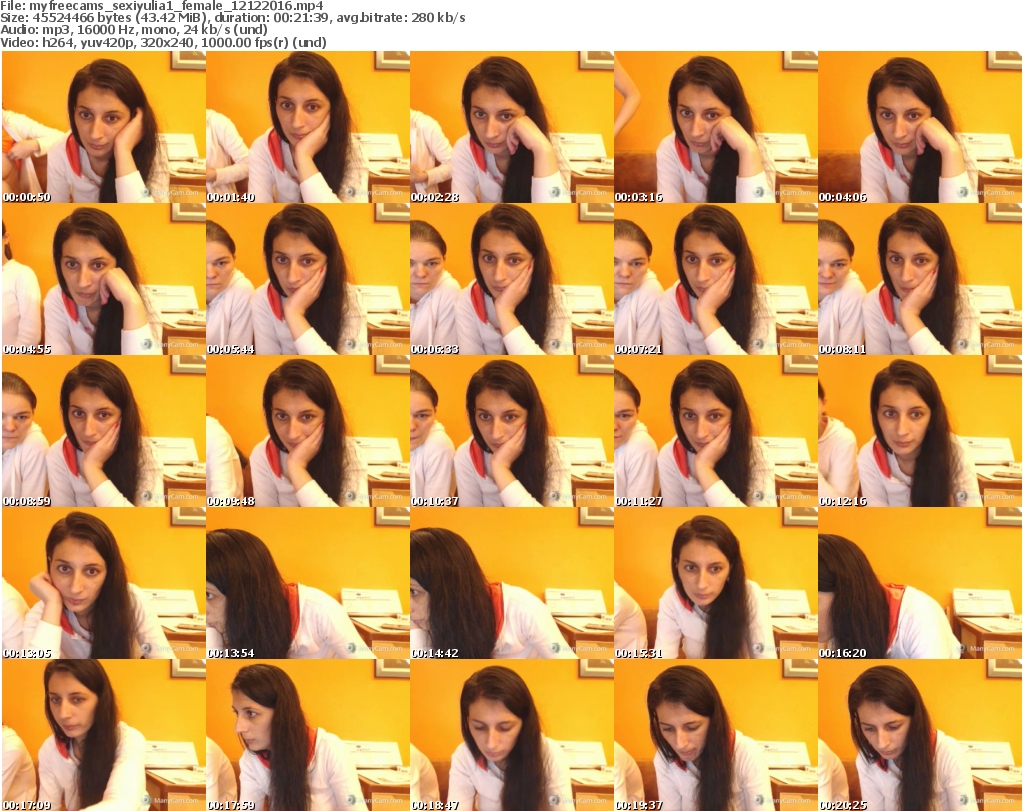
Task: Open the frame timestamped 00:13:05
Action: tap(104, 583)
